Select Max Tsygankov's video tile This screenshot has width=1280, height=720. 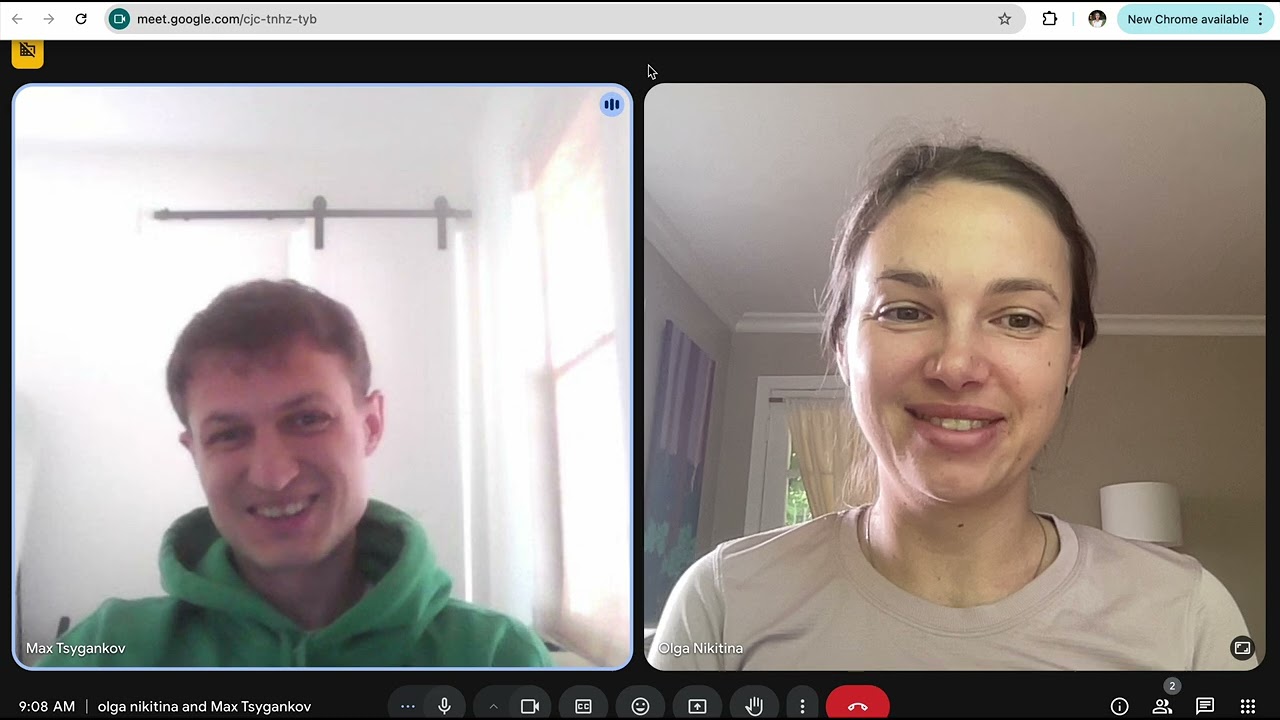[x=322, y=376]
